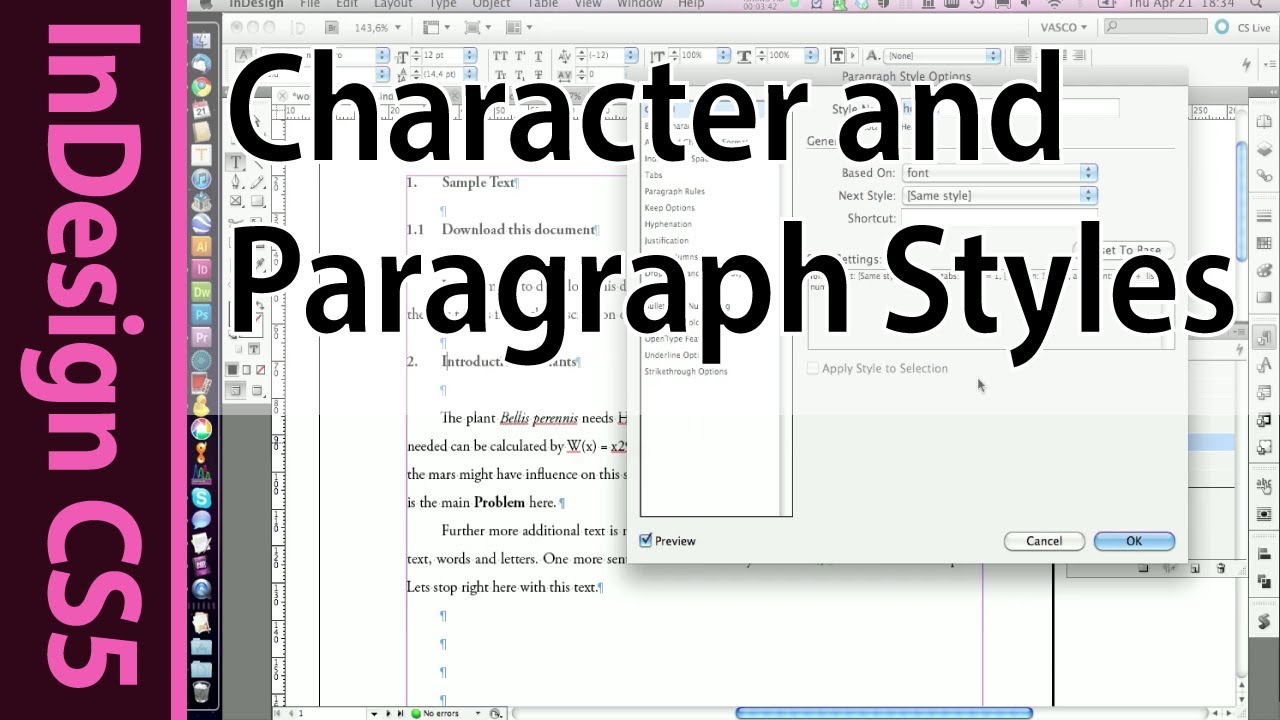Open Google Chrome from the Dock
This screenshot has height=720, width=1280.
tap(202, 86)
